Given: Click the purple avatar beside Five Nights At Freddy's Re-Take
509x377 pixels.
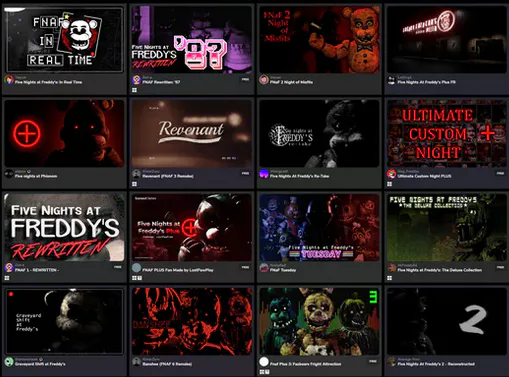Looking at the screenshot, I should pyautogui.click(x=264, y=174).
